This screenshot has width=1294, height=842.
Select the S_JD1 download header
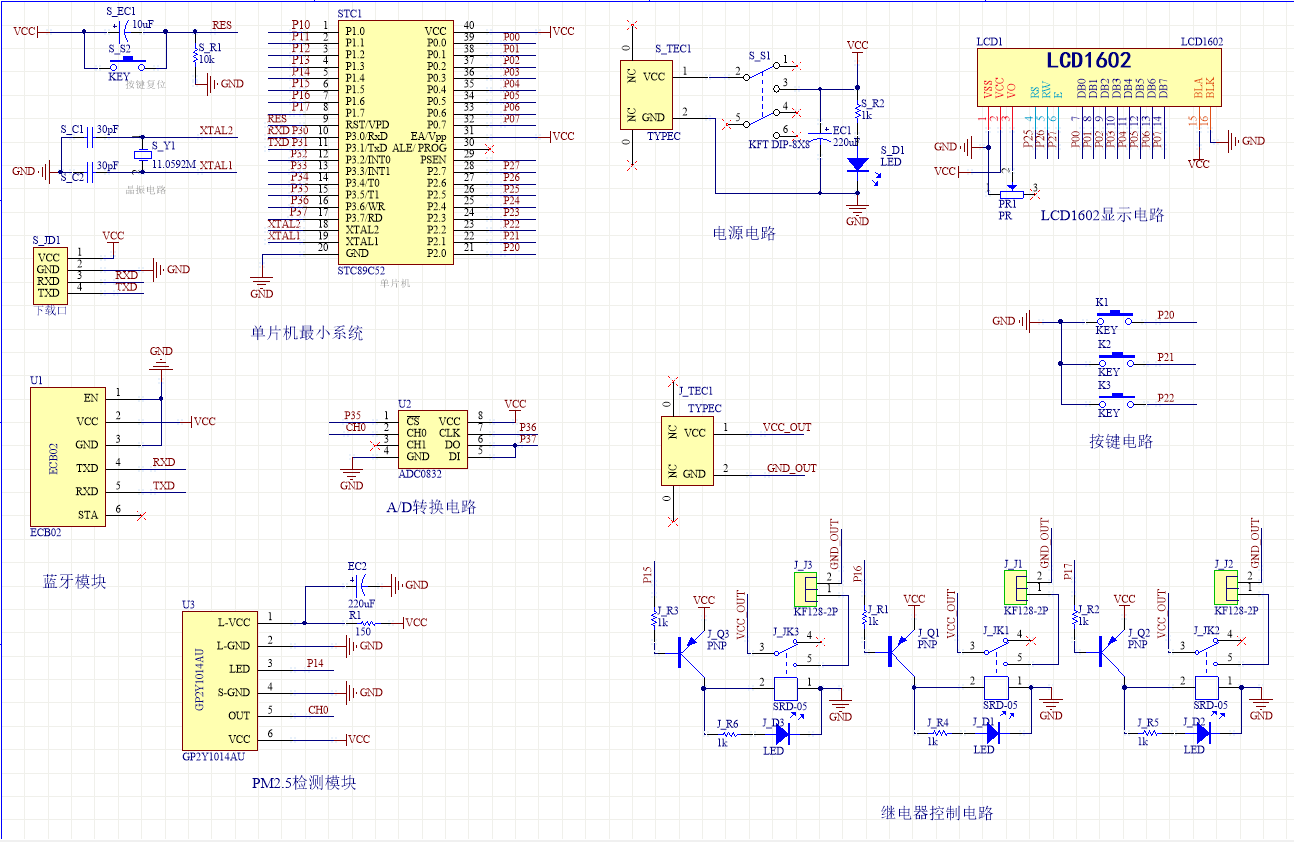click(48, 275)
